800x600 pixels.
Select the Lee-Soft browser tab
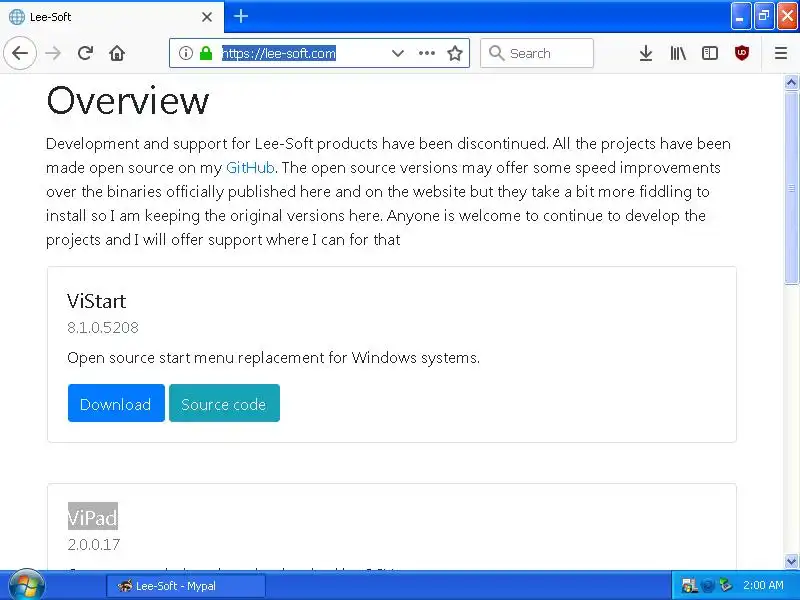[112, 17]
